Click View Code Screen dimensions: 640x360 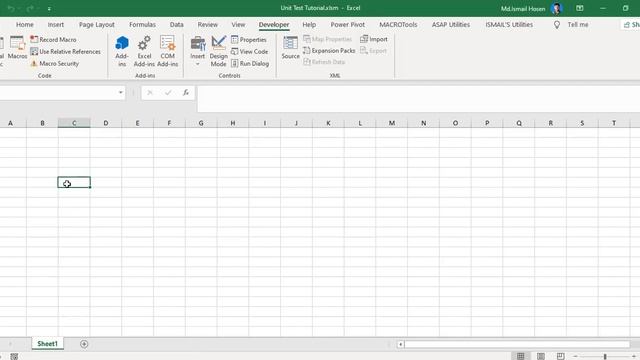point(249,51)
